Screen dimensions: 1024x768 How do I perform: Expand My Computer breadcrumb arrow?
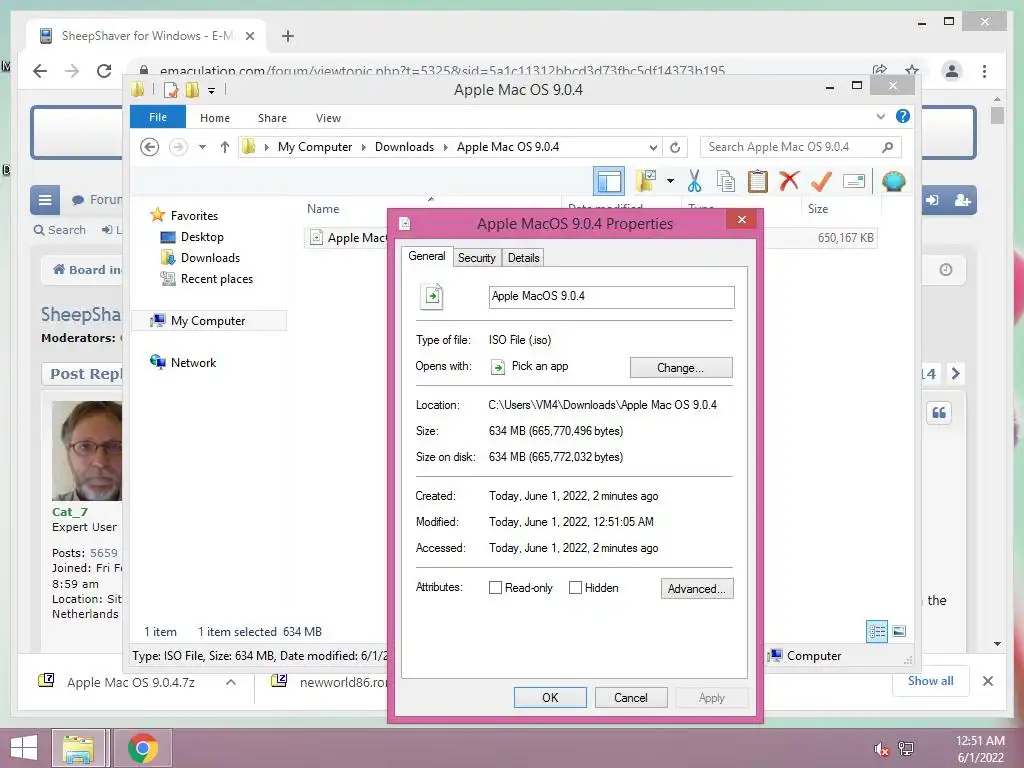tap(364, 147)
